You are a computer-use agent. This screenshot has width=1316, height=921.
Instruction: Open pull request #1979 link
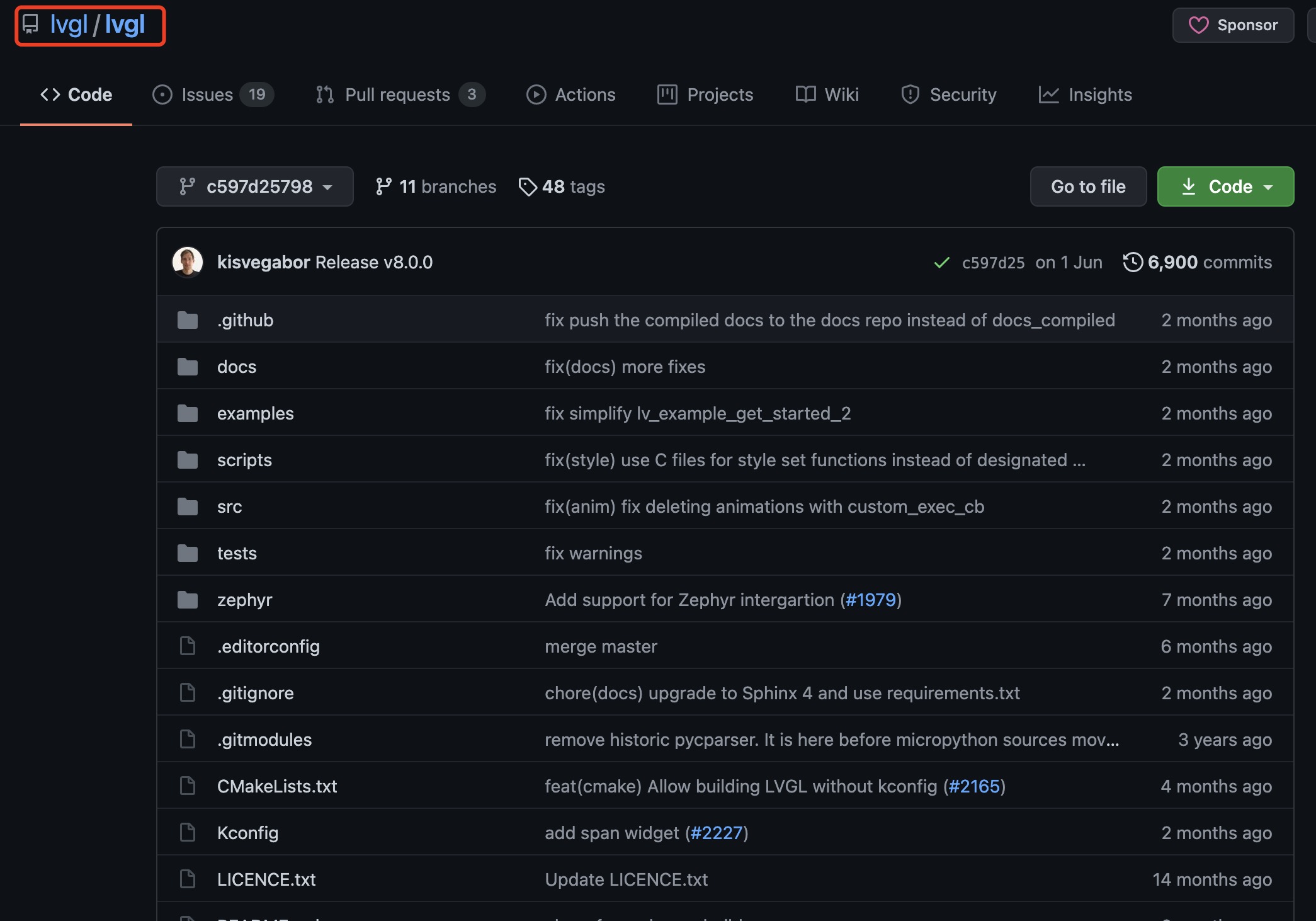pos(871,600)
